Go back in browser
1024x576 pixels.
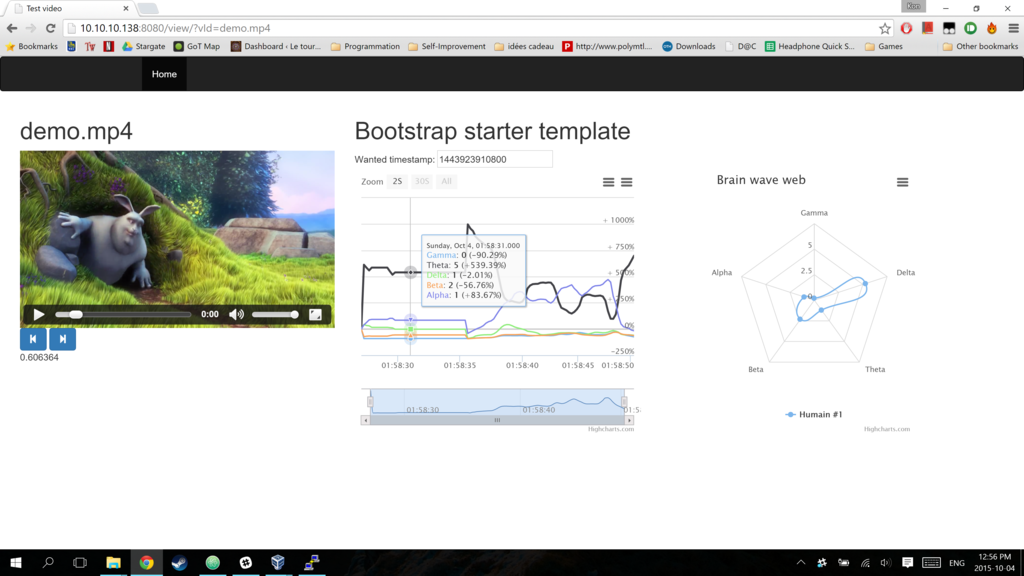click(x=12, y=28)
